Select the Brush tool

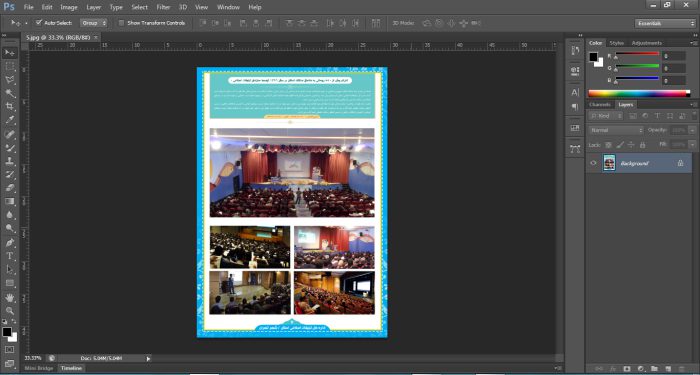pyautogui.click(x=10, y=148)
